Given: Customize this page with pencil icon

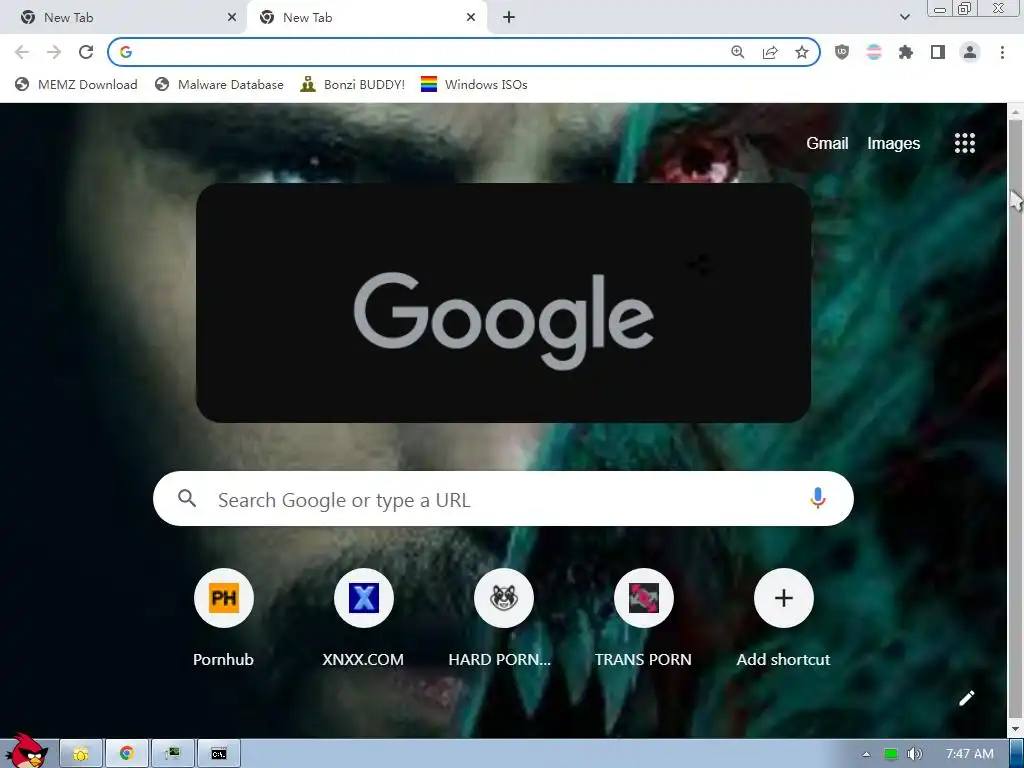Looking at the screenshot, I should click(x=967, y=698).
